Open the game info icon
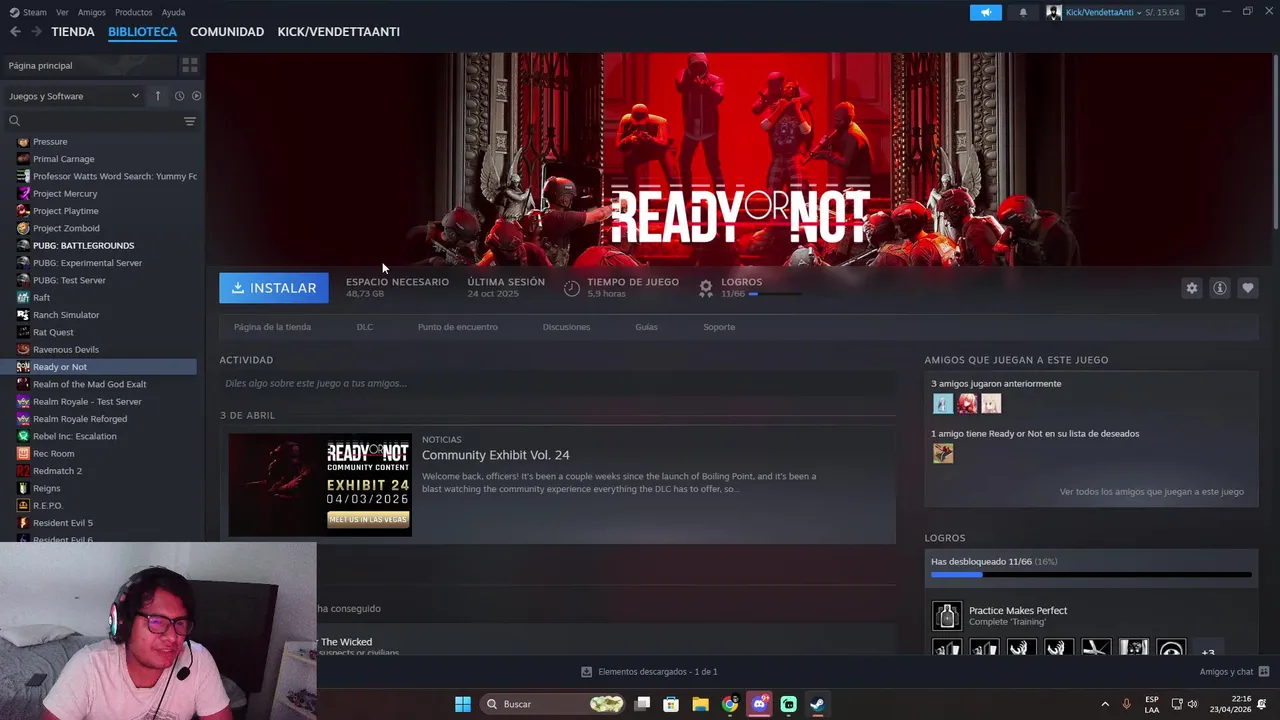 point(1220,288)
